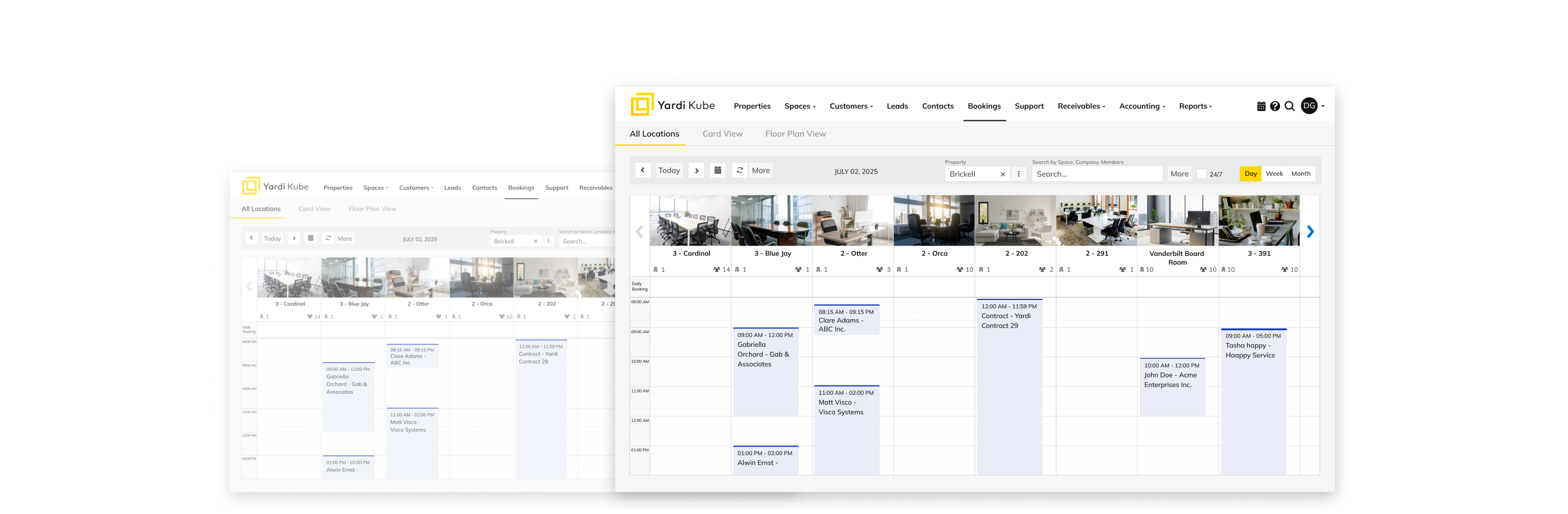1568x514 pixels.
Task: Click the magnifier search icon in top header
Action: [x=1289, y=107]
